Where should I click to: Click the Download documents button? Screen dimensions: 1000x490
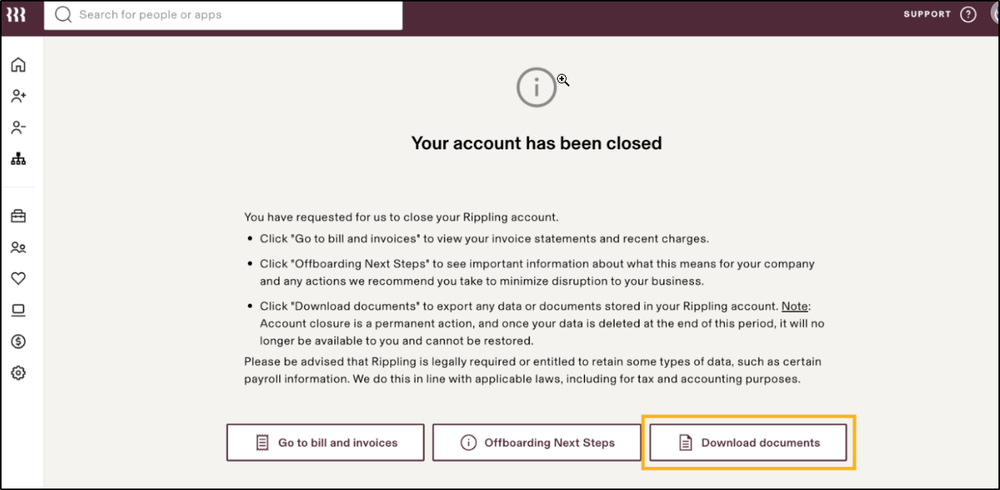pos(748,442)
